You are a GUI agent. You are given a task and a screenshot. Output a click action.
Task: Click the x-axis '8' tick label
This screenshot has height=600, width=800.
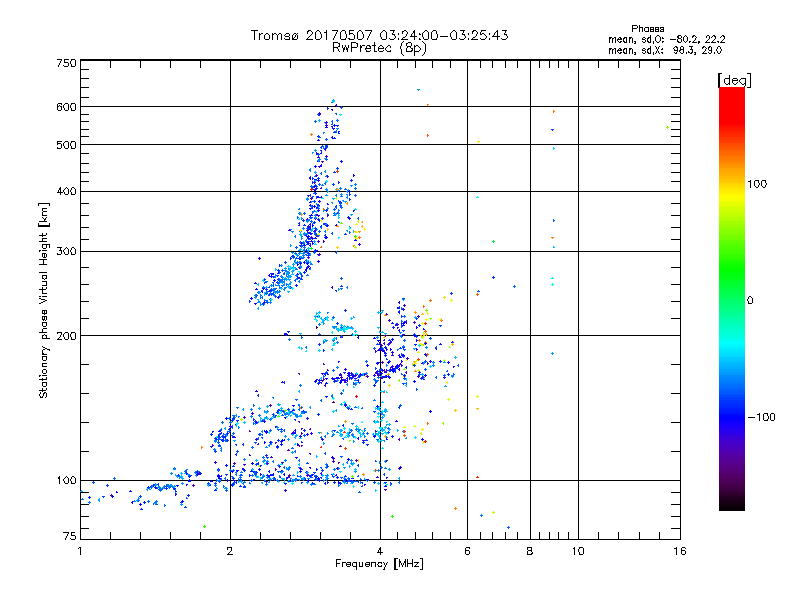click(x=530, y=551)
